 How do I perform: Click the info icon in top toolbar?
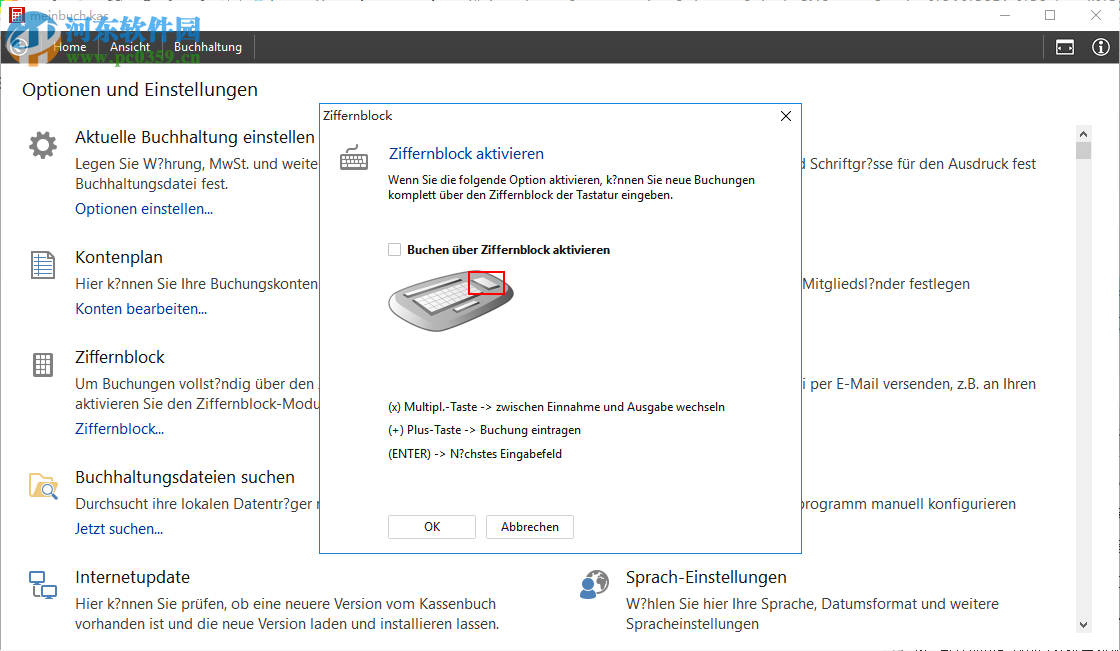[x=1101, y=47]
